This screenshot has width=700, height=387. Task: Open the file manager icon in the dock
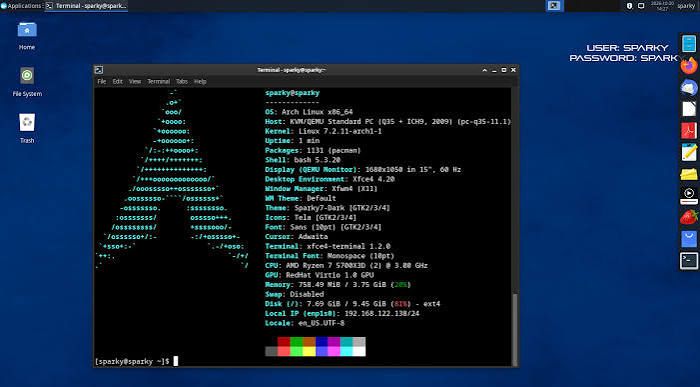click(x=689, y=44)
